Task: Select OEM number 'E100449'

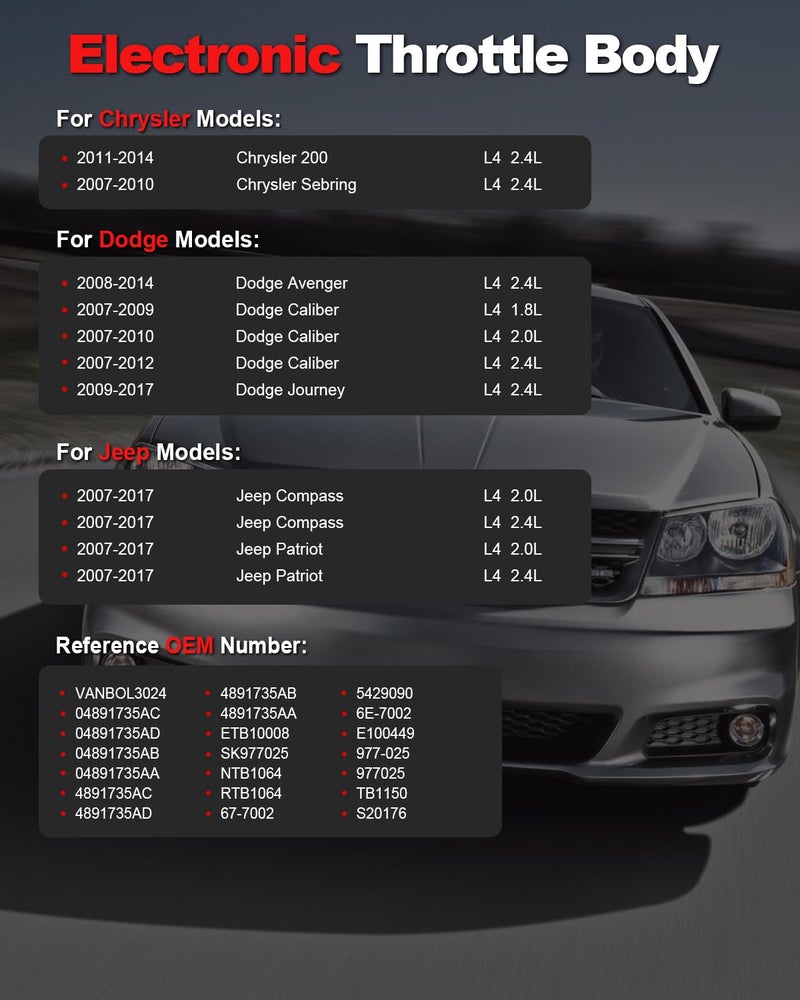Action: click(385, 733)
